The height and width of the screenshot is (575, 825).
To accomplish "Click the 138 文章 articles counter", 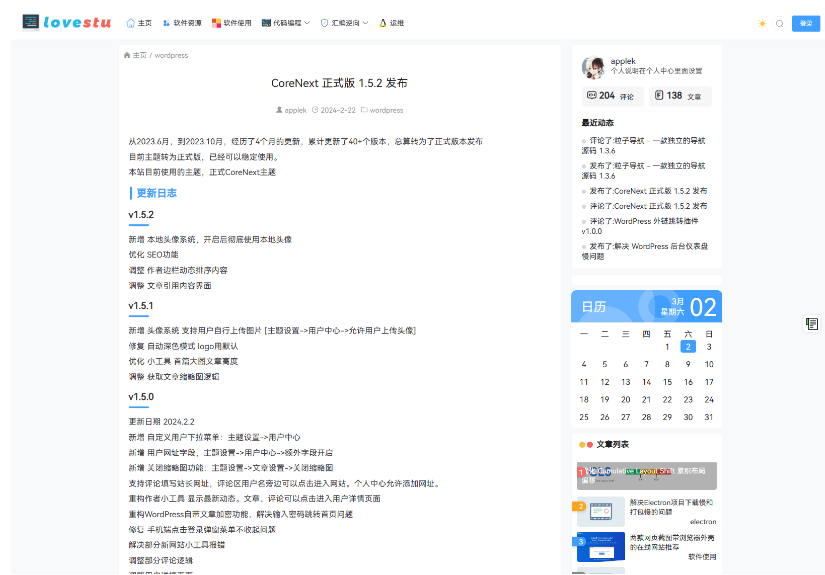I will pos(680,96).
